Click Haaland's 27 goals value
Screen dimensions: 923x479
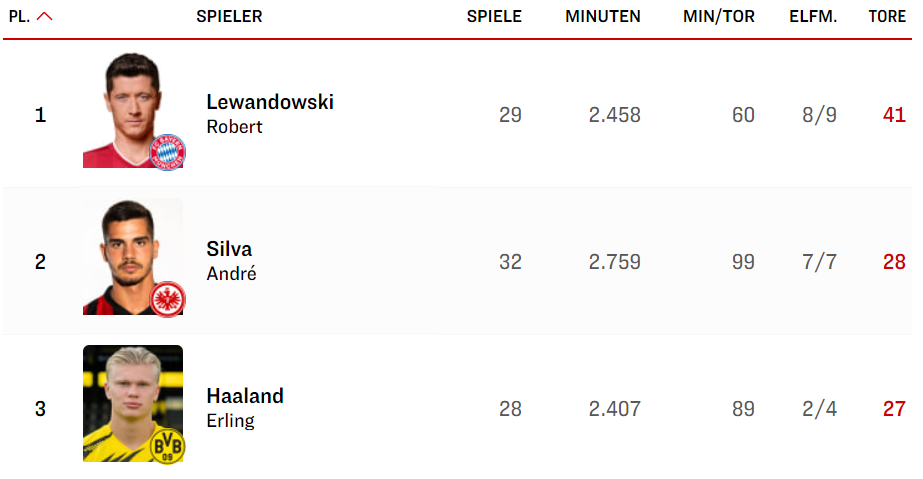tap(894, 409)
